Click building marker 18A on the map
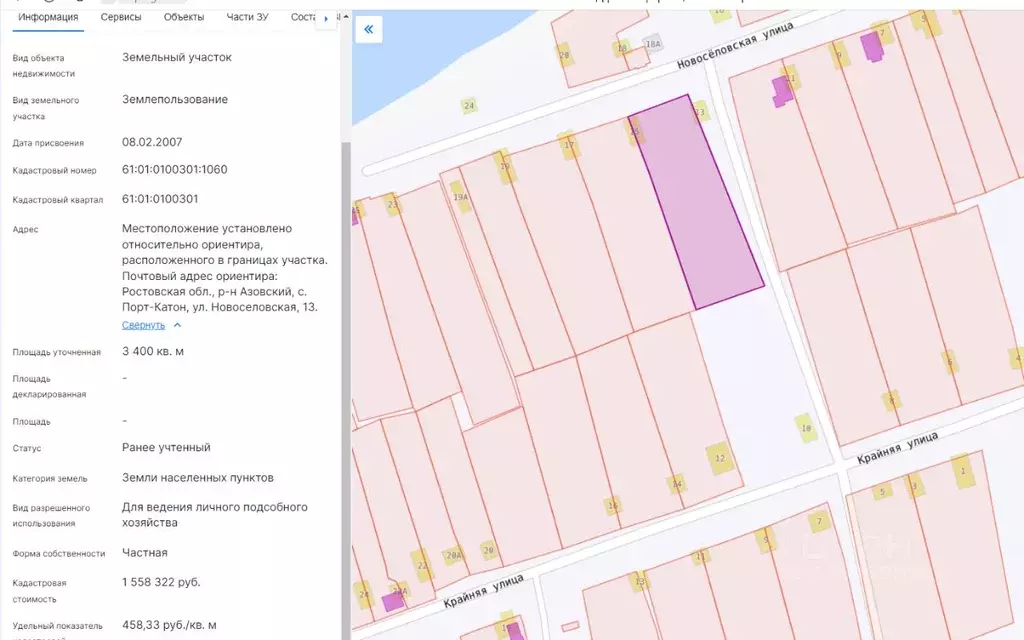 653,44
